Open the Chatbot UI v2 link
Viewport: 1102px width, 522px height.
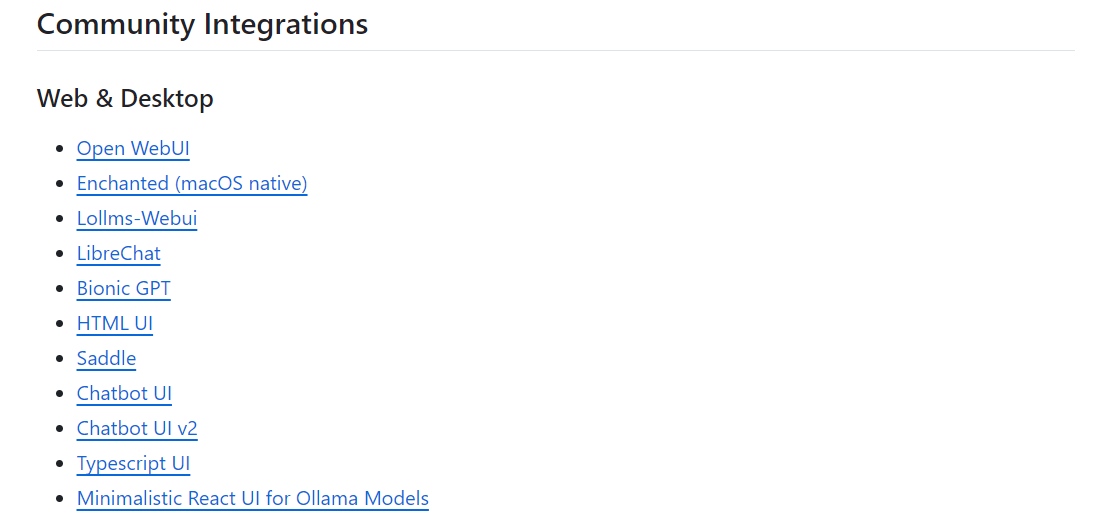[137, 429]
